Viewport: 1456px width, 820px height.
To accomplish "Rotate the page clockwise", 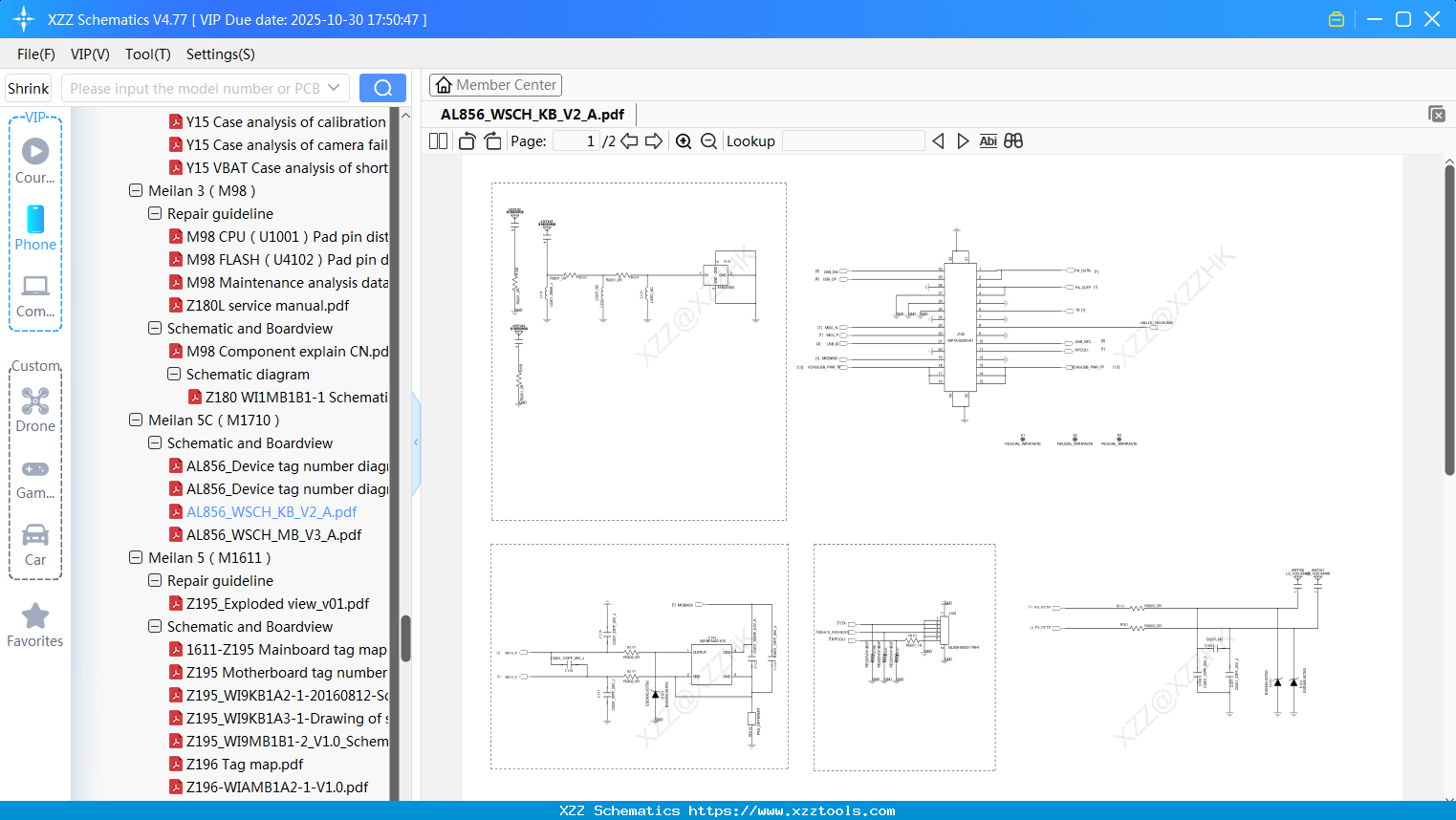I will tap(492, 141).
